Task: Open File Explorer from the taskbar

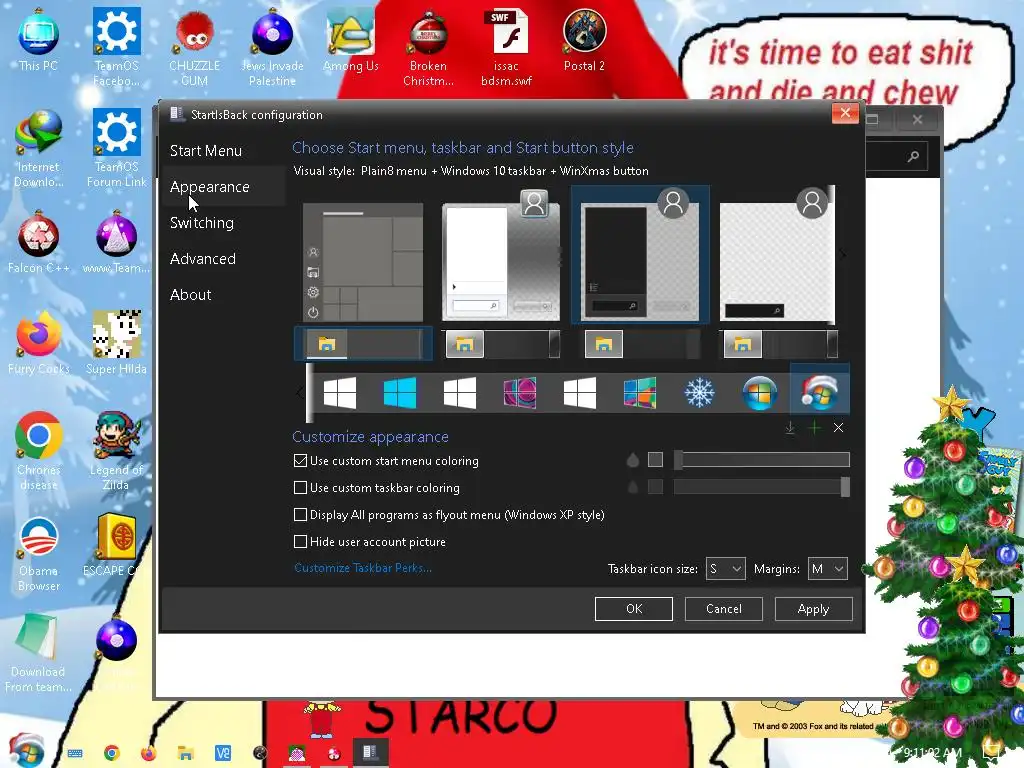Action: pyautogui.click(x=185, y=753)
